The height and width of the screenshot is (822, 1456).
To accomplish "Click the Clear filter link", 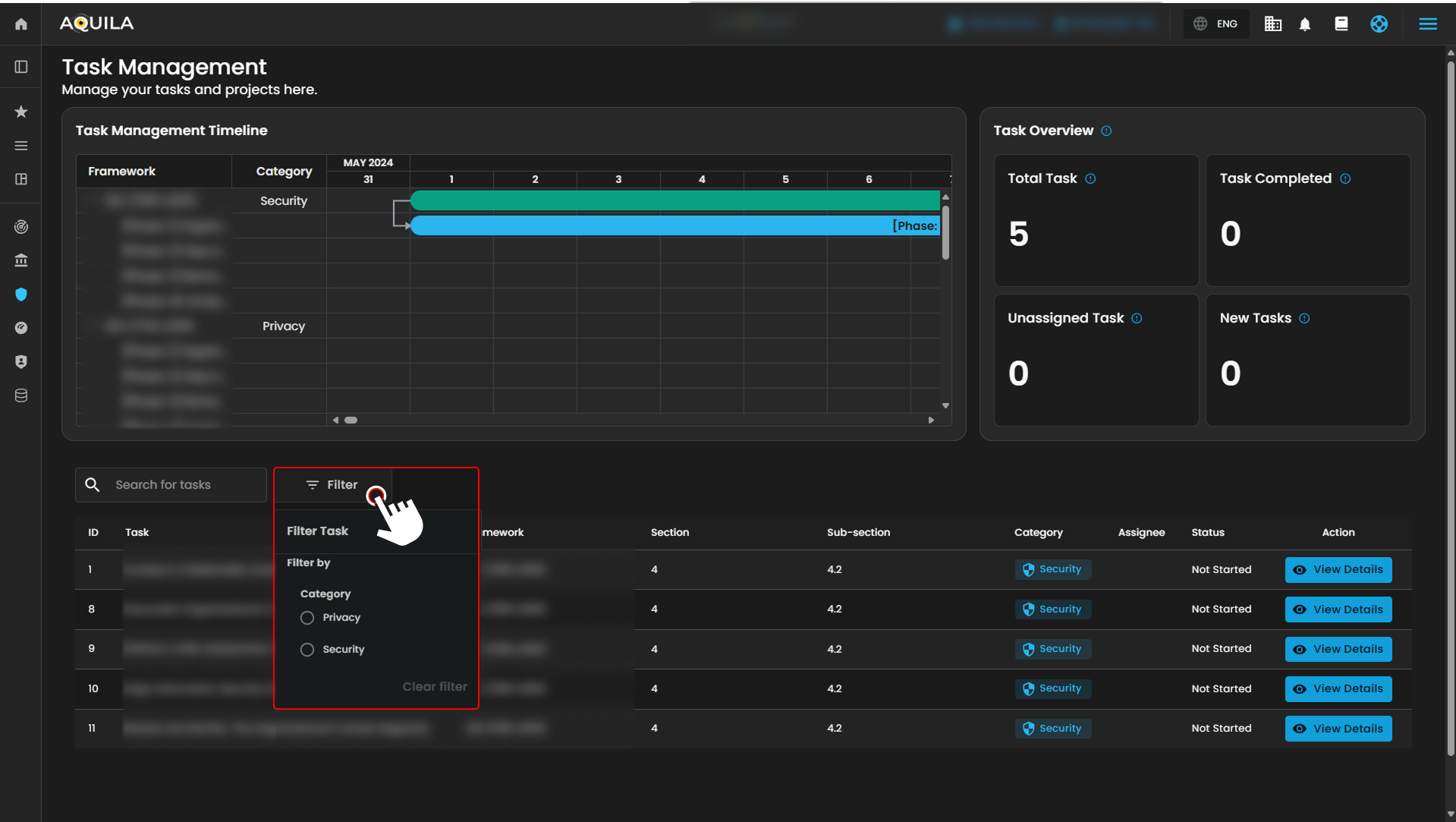I will point(434,687).
